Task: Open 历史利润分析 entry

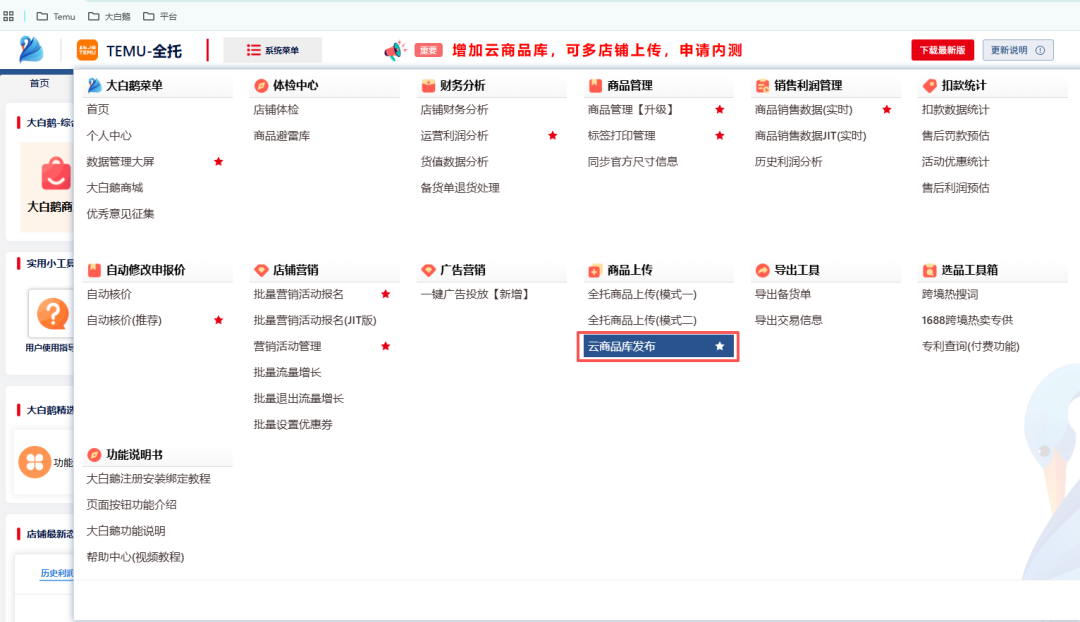Action: point(788,162)
